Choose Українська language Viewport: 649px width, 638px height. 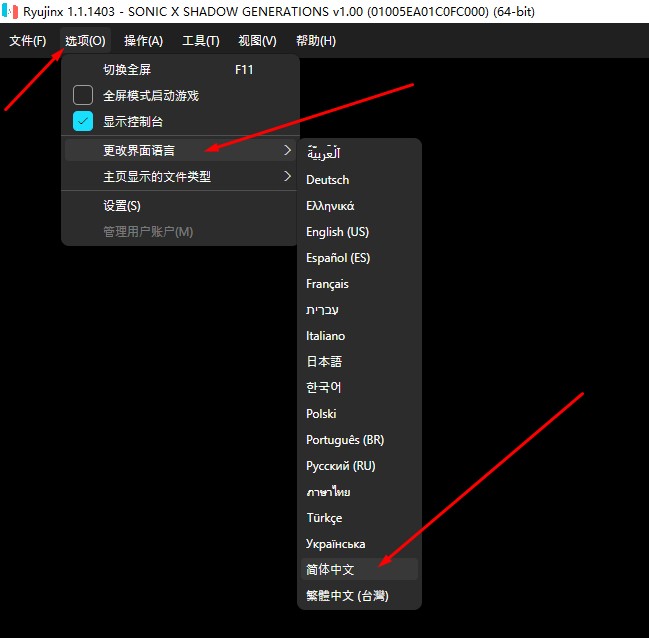click(x=359, y=544)
